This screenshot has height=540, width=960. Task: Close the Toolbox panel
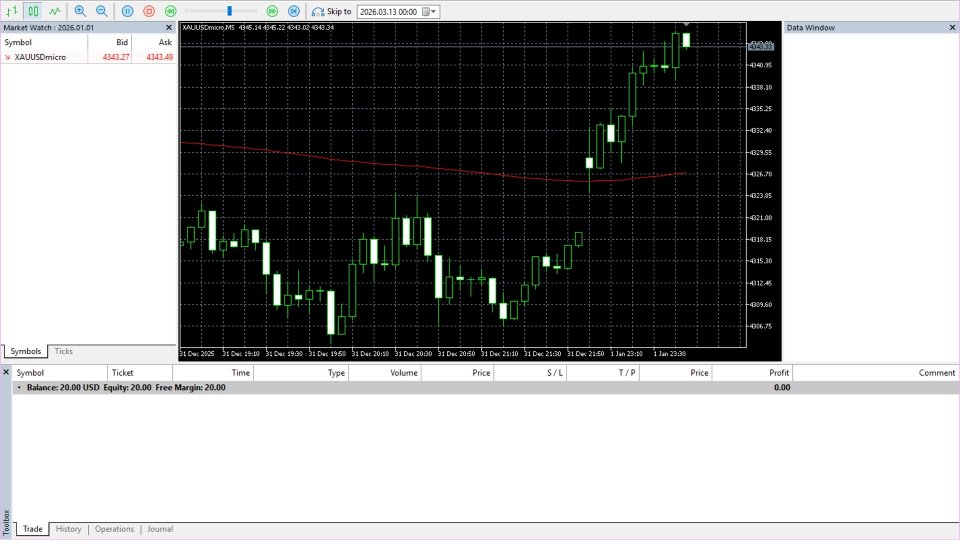tap(6, 372)
